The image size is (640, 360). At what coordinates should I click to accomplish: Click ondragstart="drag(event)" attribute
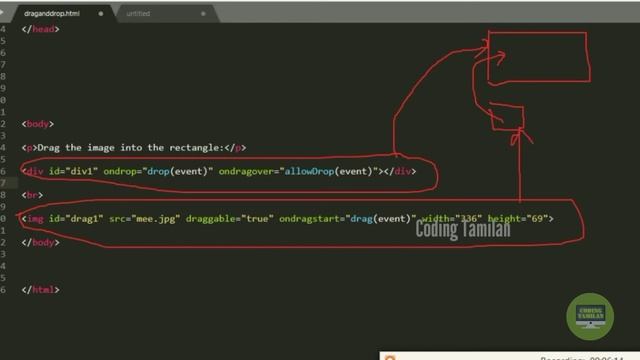point(348,219)
